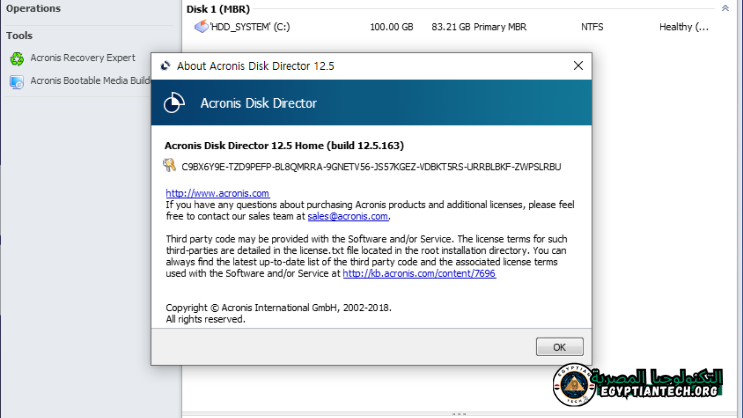Confirm the About dialog with OK

560,347
